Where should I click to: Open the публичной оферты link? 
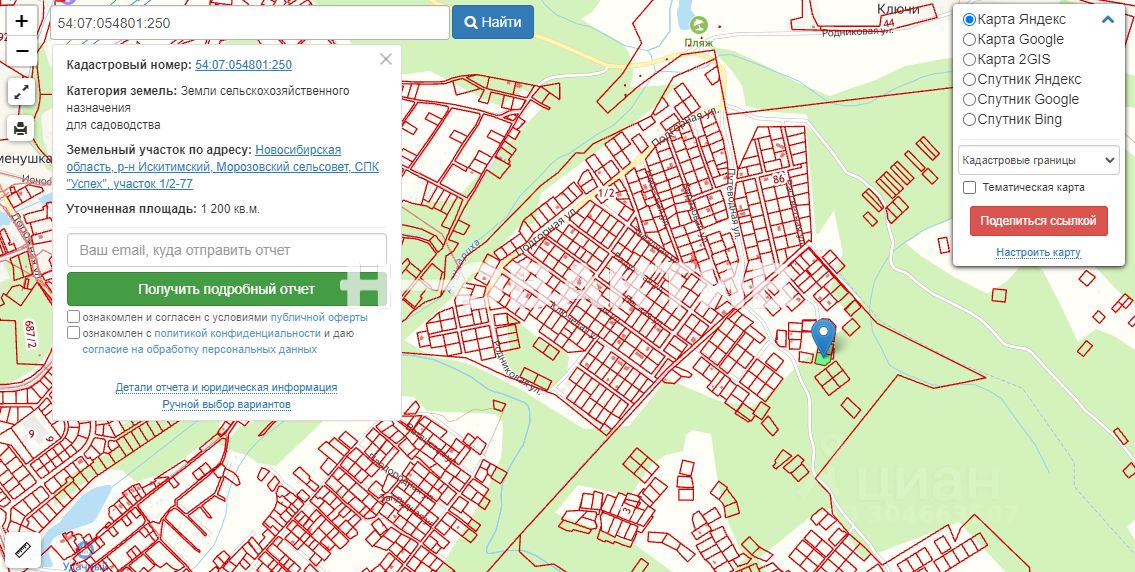click(318, 317)
